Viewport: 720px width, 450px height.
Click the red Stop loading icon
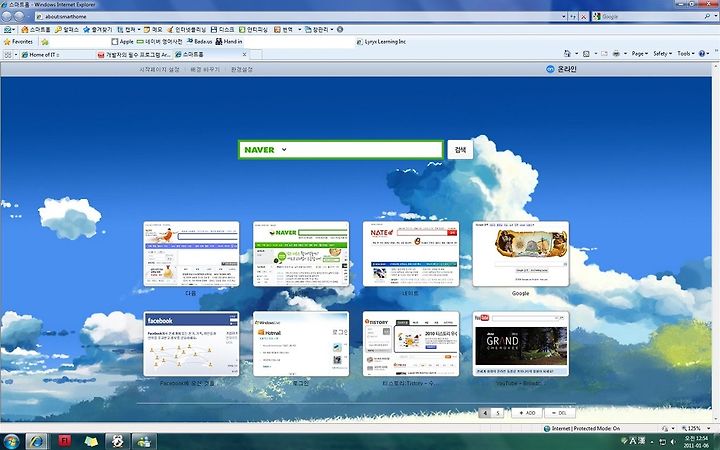584,16
